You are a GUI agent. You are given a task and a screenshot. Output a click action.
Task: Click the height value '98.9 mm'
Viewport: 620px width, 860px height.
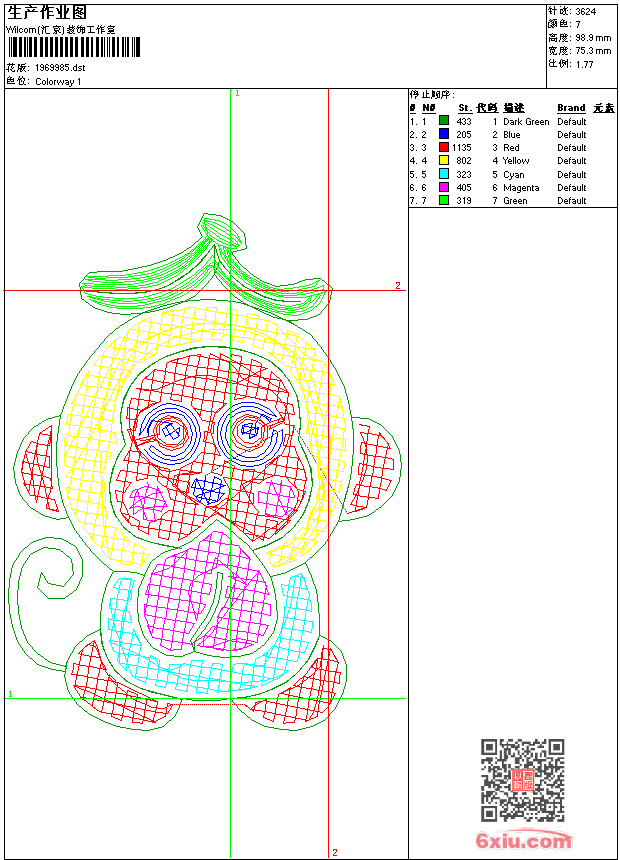point(593,38)
